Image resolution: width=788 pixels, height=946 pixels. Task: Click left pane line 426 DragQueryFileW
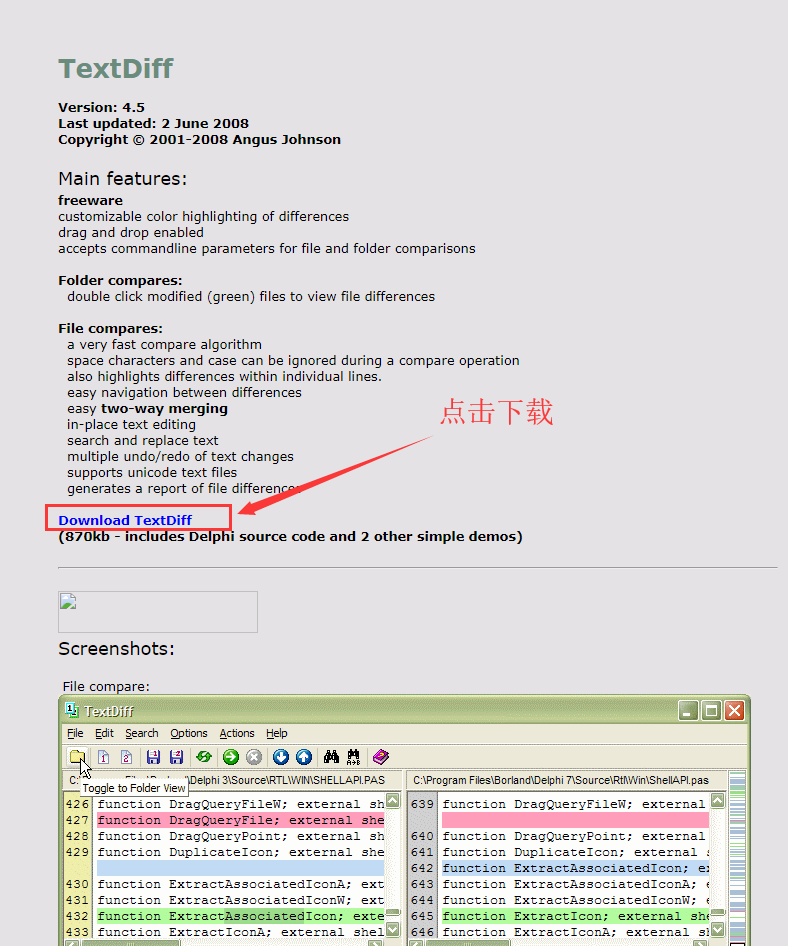[240, 804]
